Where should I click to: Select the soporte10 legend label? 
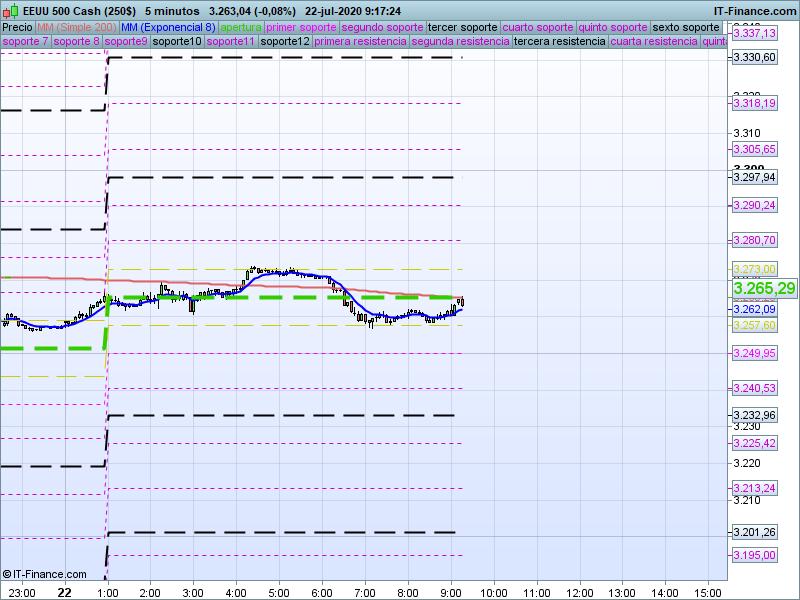click(178, 42)
